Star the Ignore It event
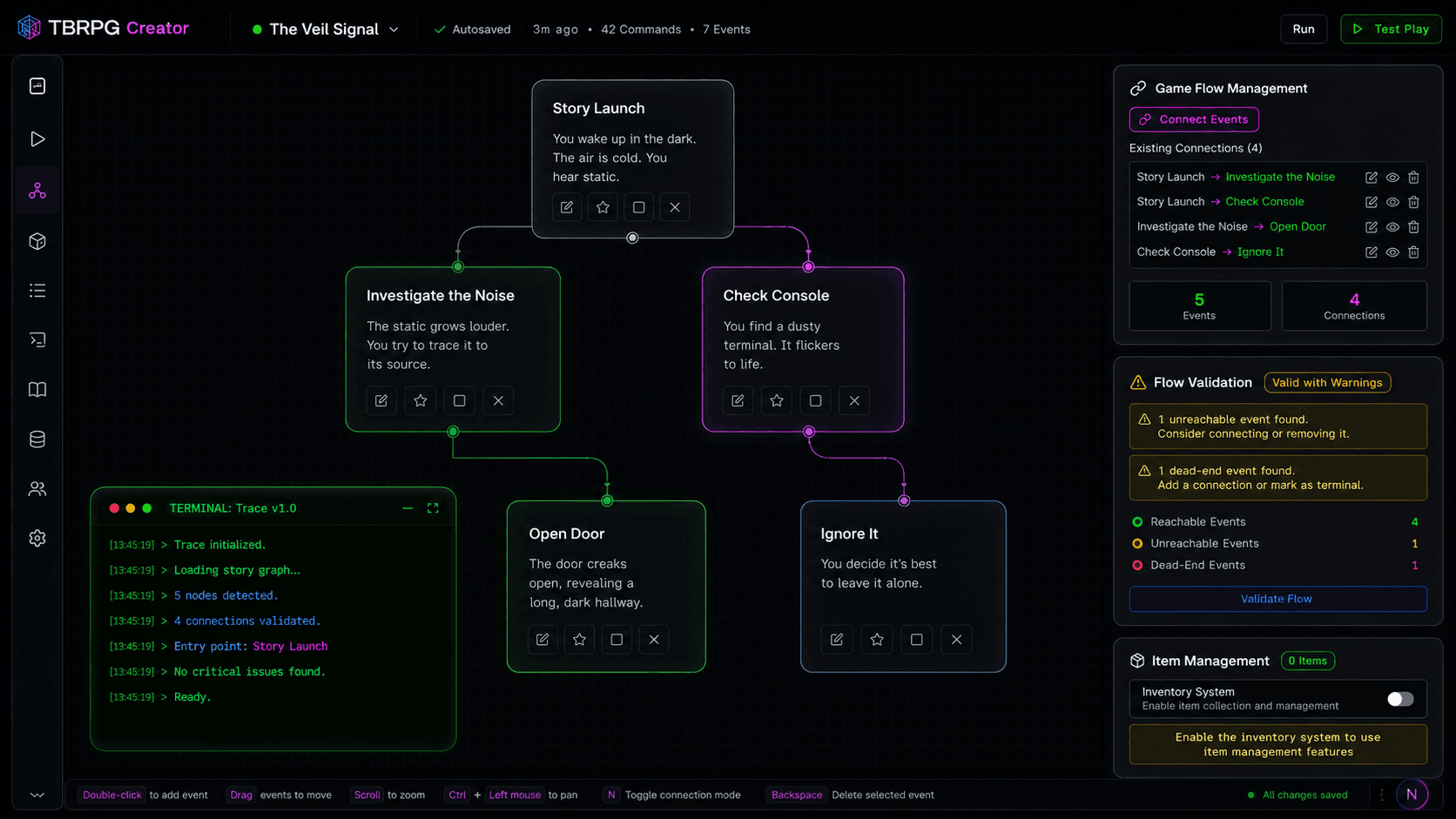Viewport: 1456px width, 819px height. click(877, 640)
